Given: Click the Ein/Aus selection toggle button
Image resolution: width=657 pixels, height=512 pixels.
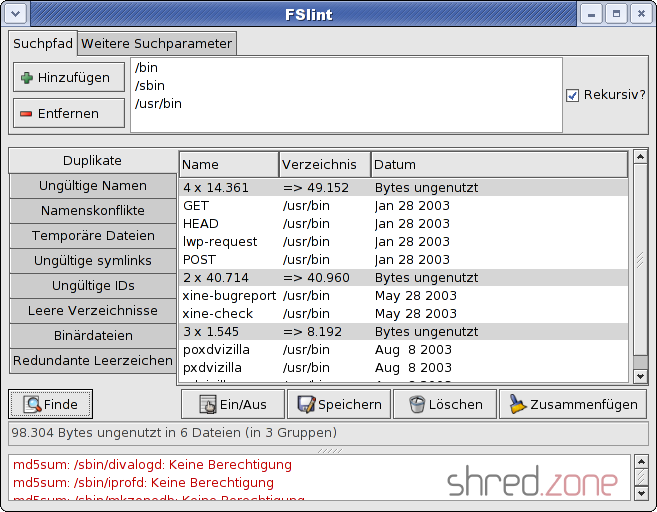Looking at the screenshot, I should [232, 404].
